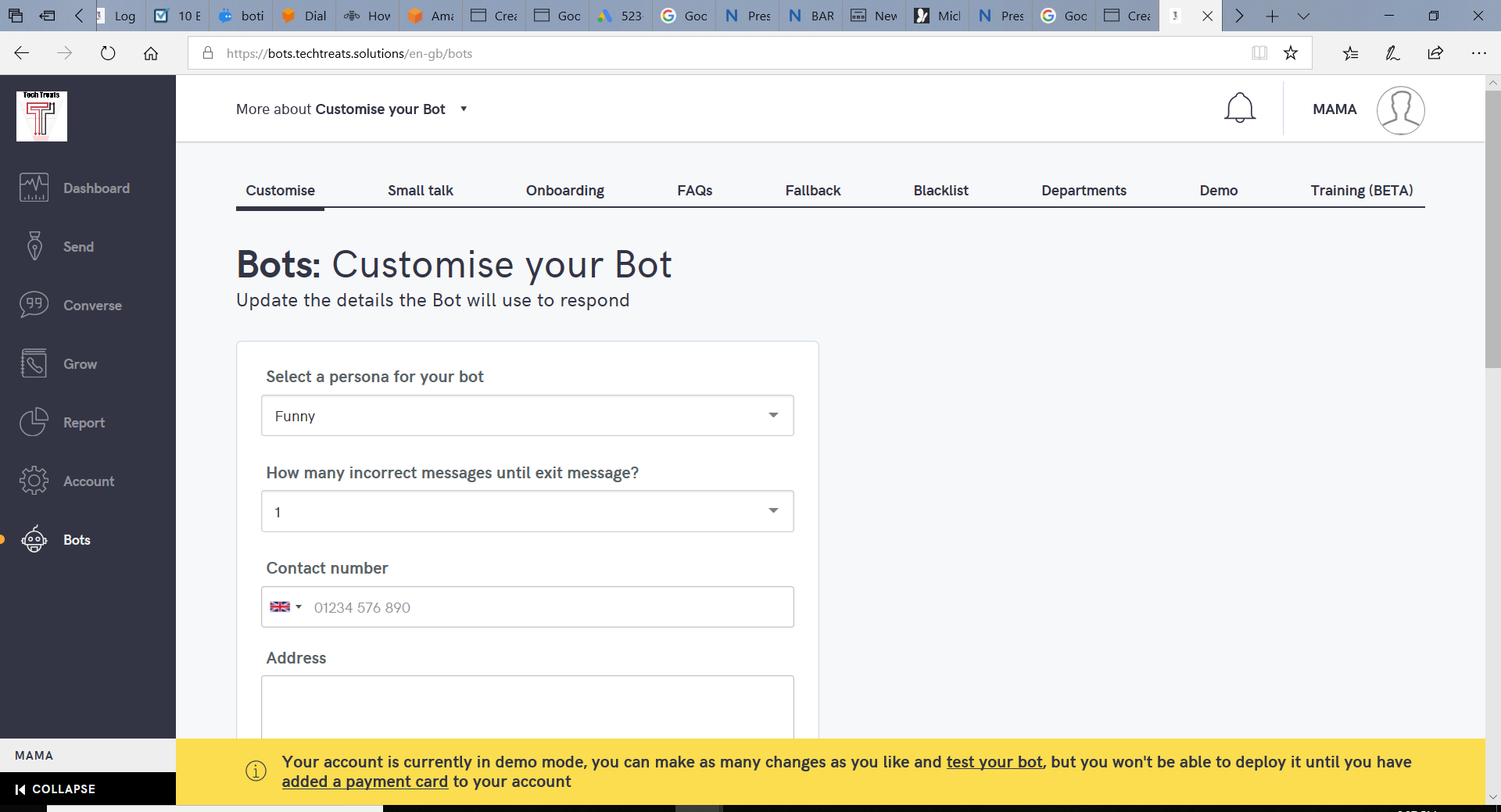Select the Grow phone book icon
The height and width of the screenshot is (812, 1501).
pyautogui.click(x=34, y=363)
